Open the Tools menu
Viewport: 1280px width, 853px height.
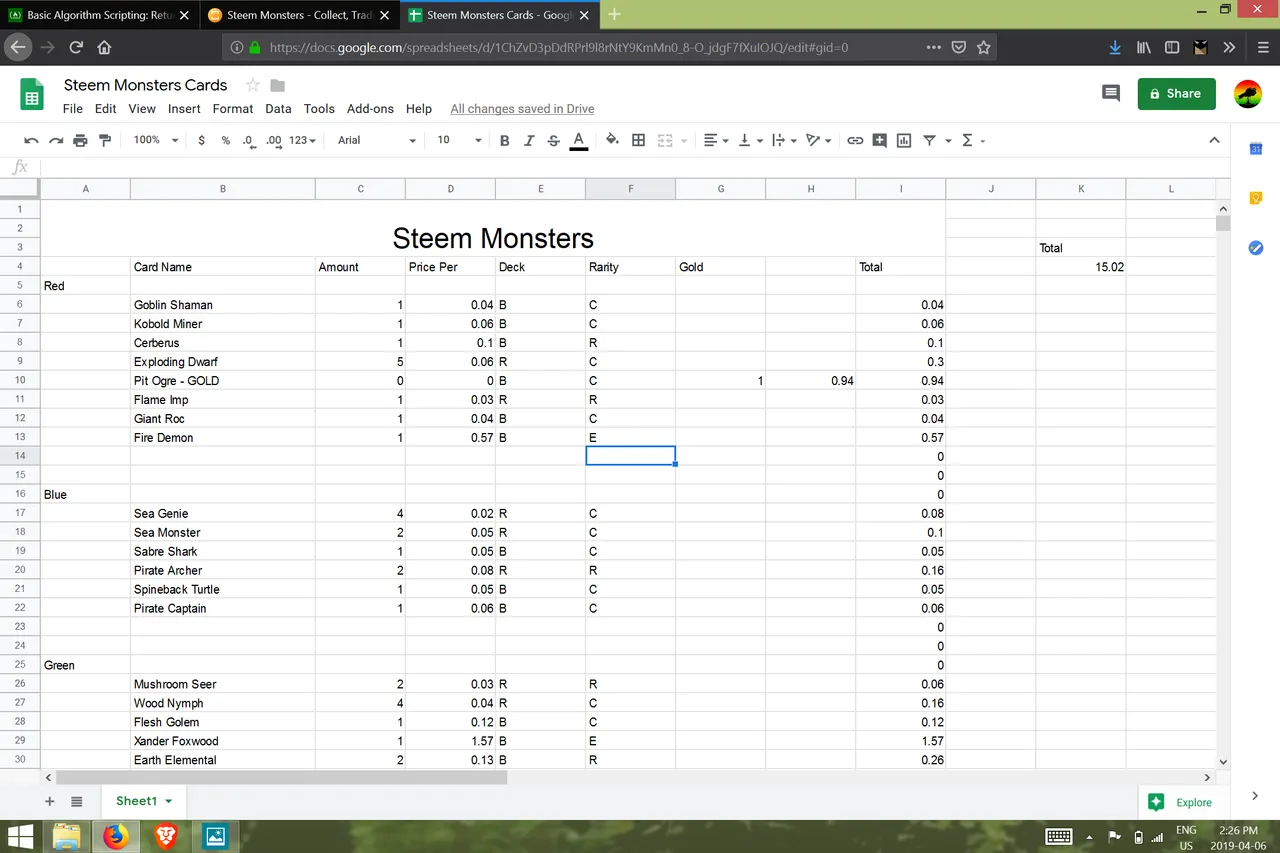[x=319, y=109]
